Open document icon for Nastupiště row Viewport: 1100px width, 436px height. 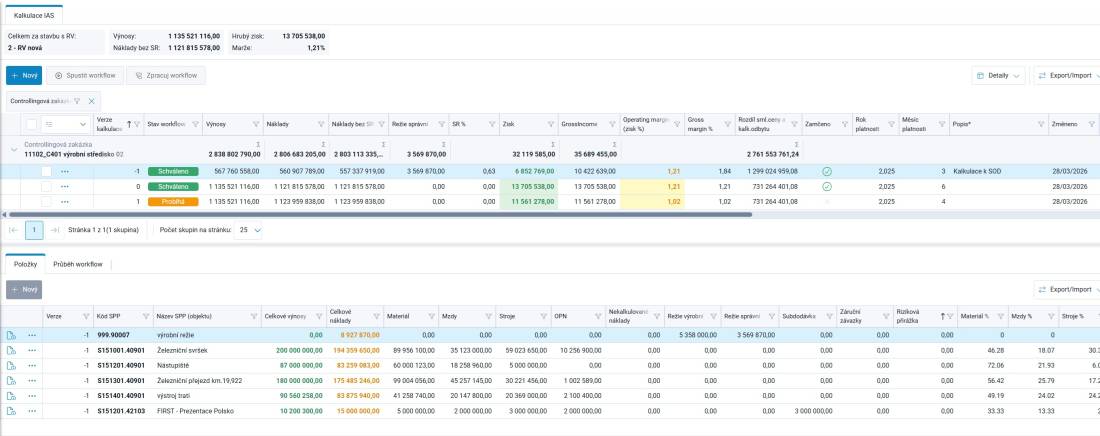(x=11, y=365)
